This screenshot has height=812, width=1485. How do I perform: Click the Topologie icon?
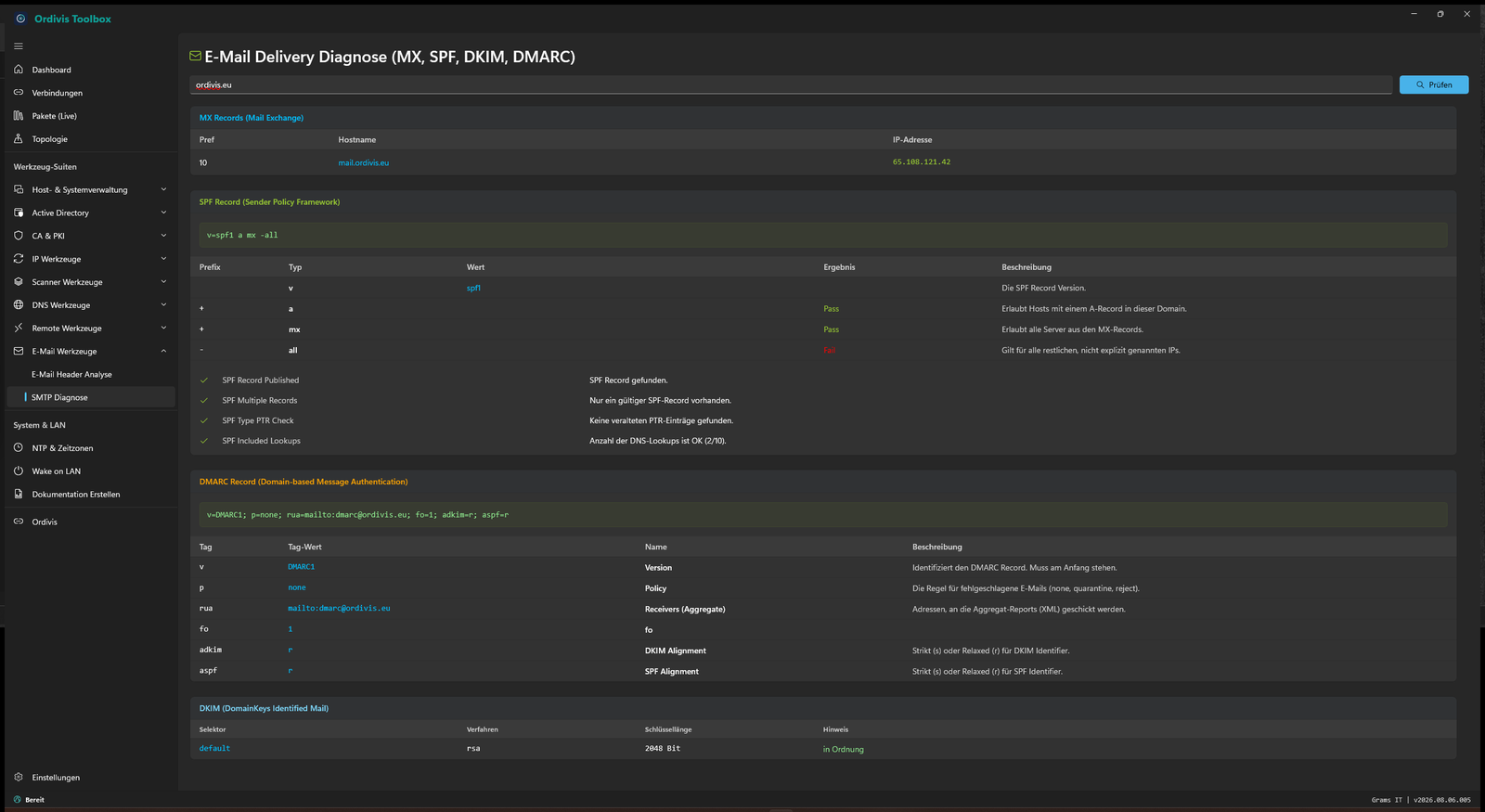coord(19,139)
